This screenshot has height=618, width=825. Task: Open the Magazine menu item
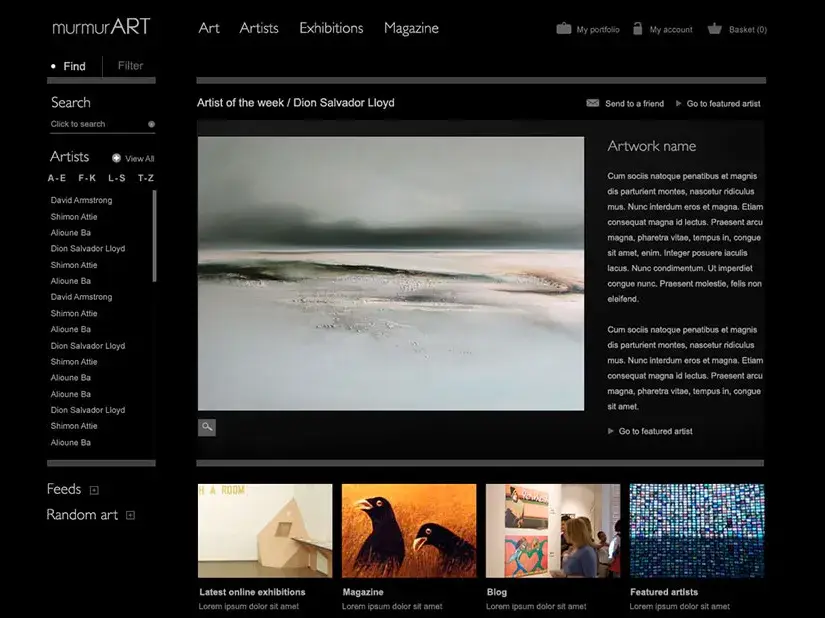click(x=411, y=28)
